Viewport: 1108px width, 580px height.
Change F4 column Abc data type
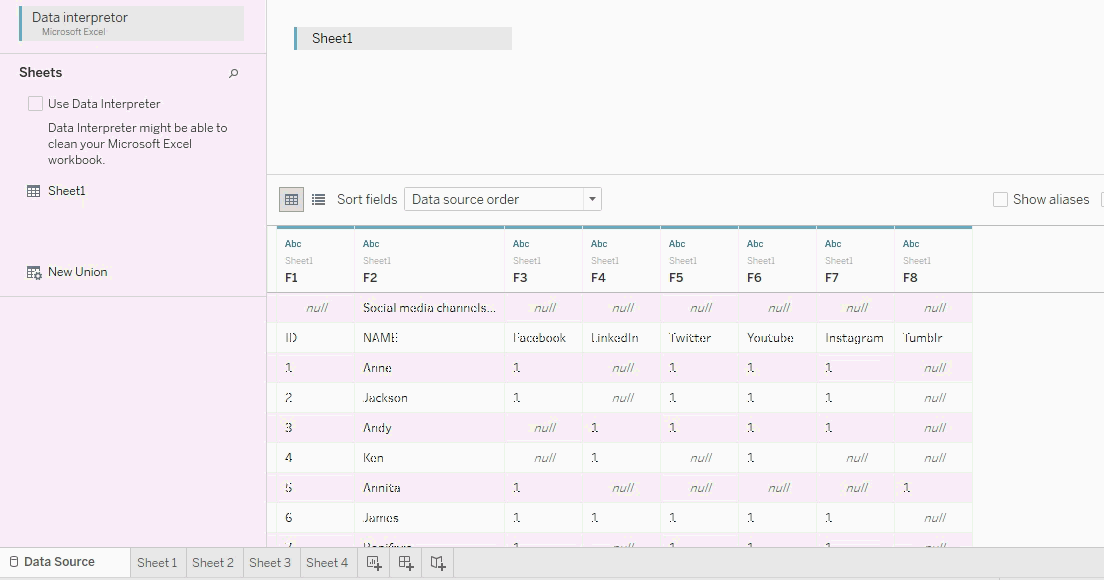point(599,244)
